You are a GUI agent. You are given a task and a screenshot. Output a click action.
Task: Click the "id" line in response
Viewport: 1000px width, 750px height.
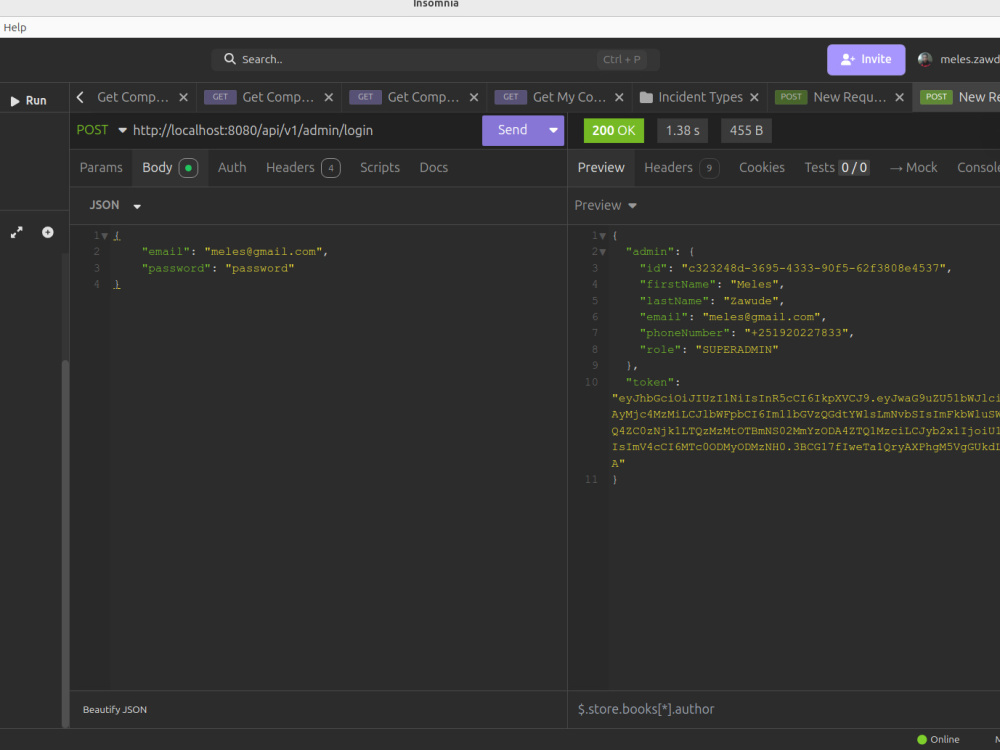pos(795,268)
